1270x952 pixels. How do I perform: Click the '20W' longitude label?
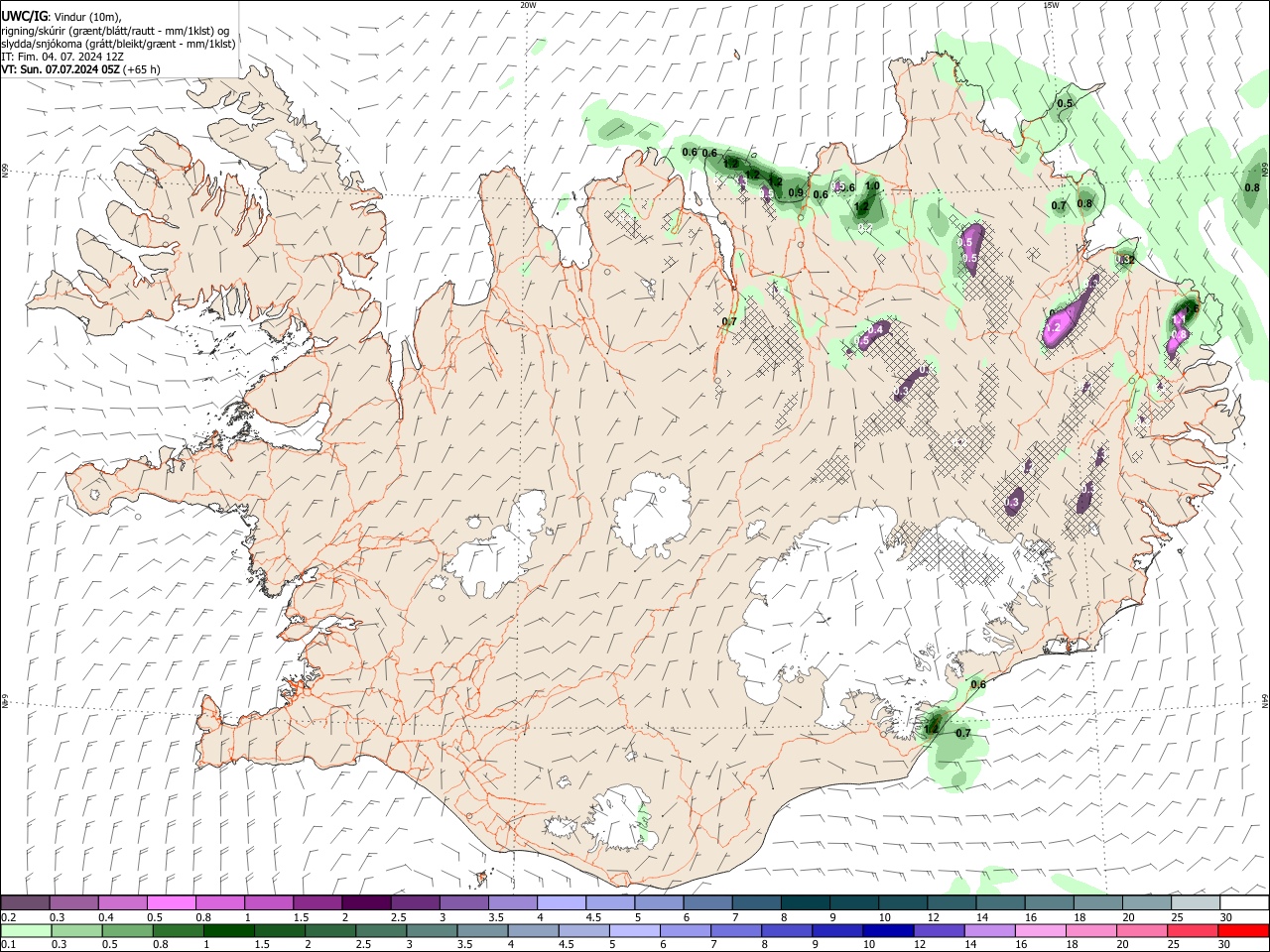[x=528, y=5]
